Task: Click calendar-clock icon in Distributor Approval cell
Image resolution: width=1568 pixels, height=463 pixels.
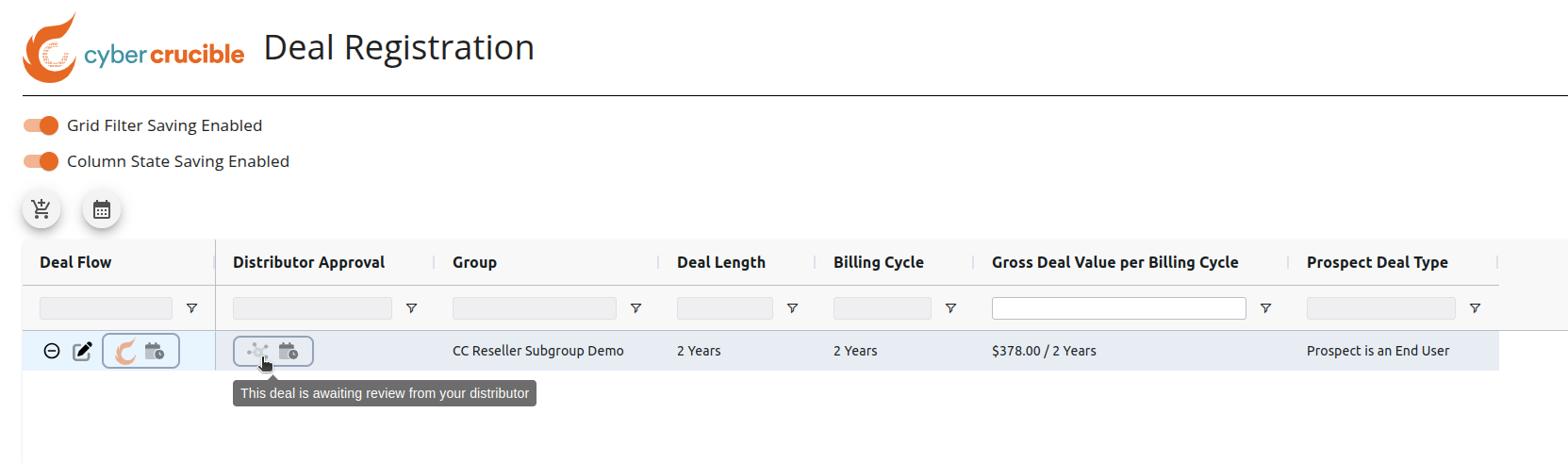Action: coord(289,351)
